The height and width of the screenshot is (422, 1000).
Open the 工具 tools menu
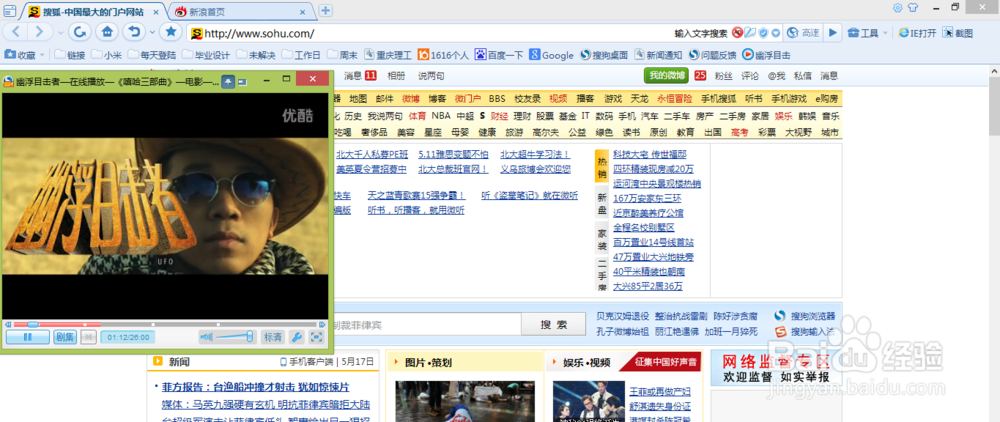coord(867,33)
